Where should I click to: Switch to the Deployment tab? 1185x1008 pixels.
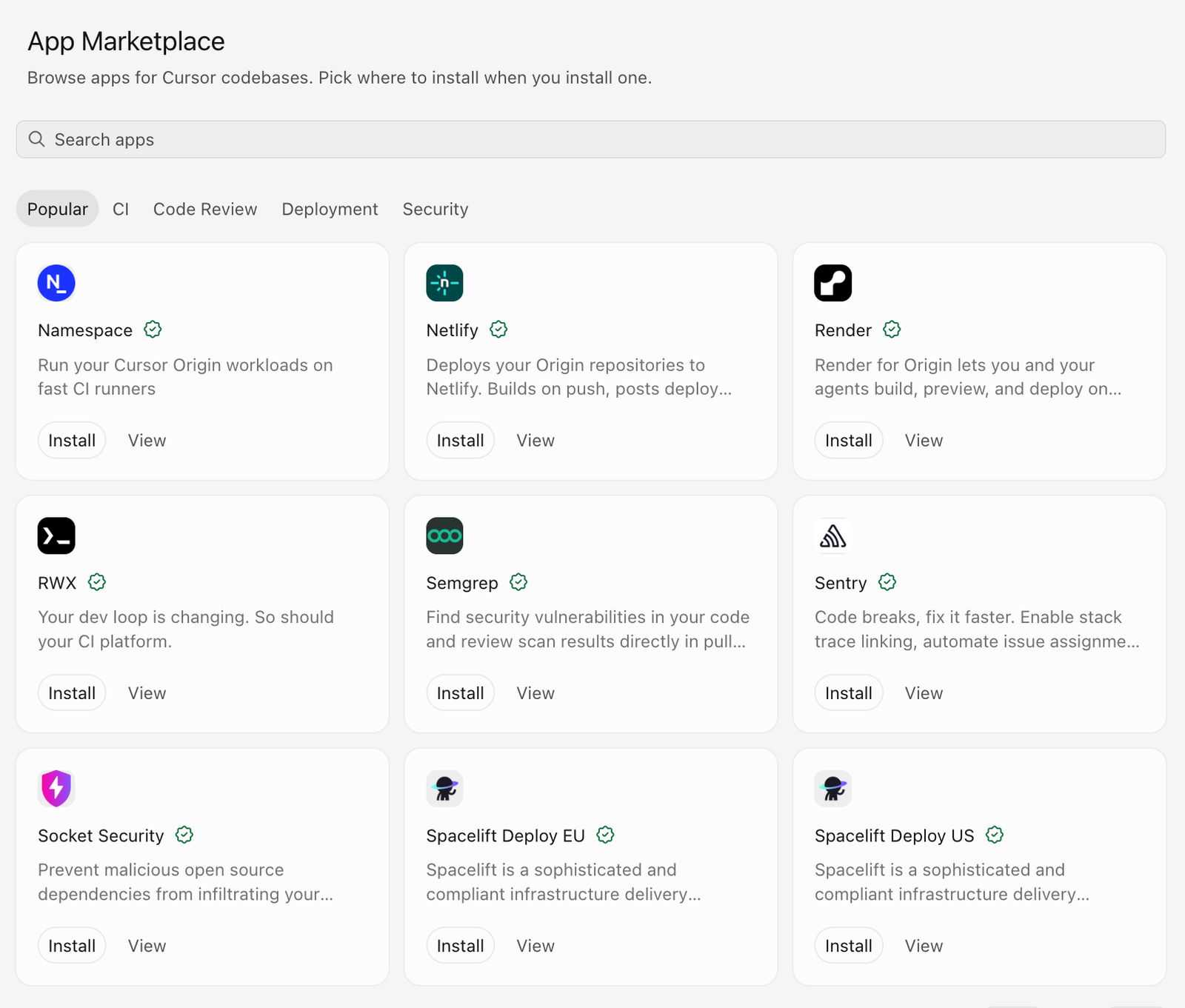pos(330,209)
